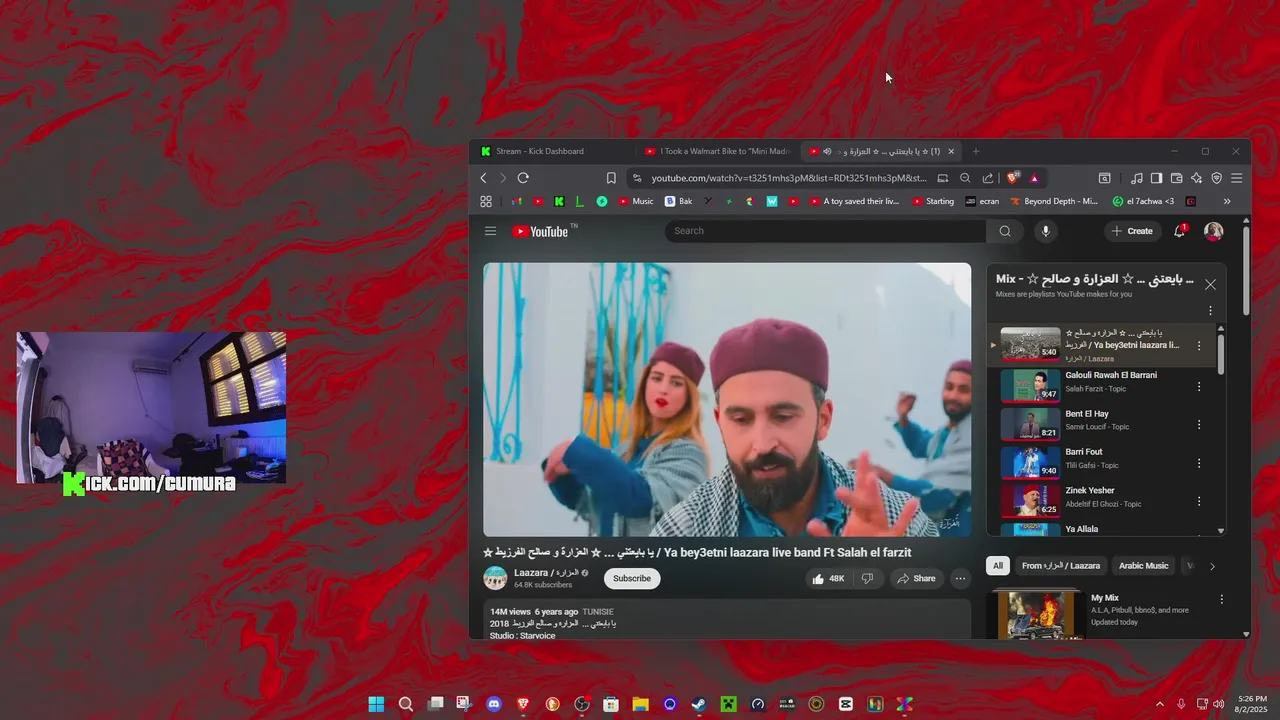Viewport: 1280px width, 720px height.
Task: Open the Leo AI sparkle icon
Action: pyautogui.click(x=1196, y=178)
